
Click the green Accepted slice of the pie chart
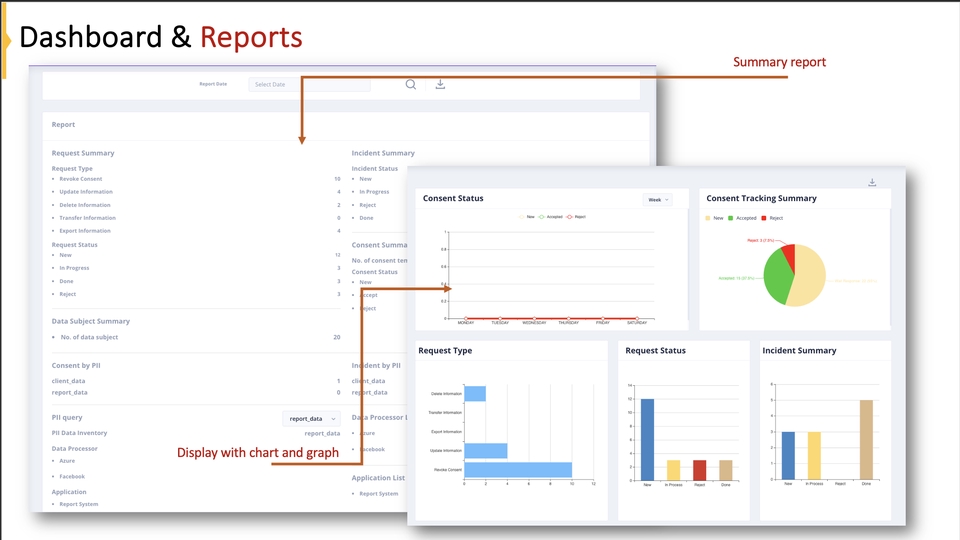click(x=776, y=279)
